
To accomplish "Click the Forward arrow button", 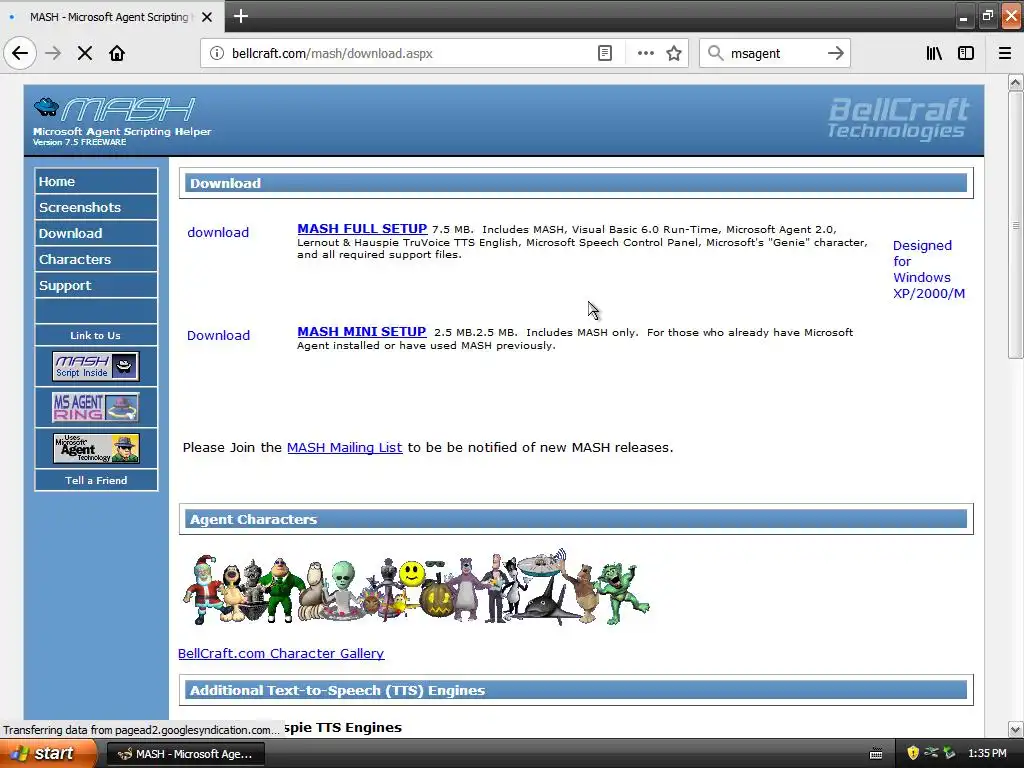I will (54, 53).
